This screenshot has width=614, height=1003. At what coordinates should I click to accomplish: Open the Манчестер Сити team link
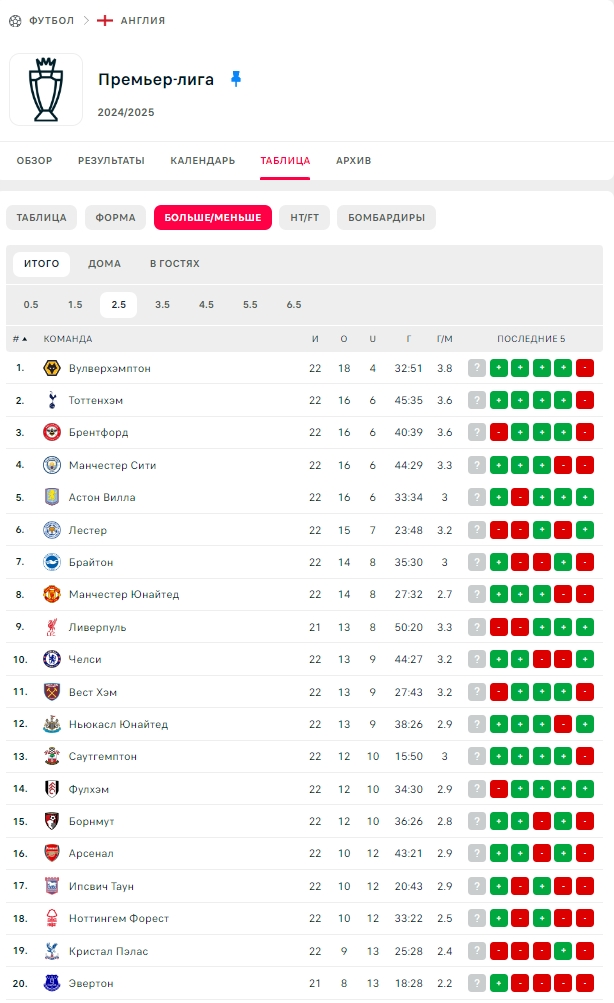coord(113,465)
